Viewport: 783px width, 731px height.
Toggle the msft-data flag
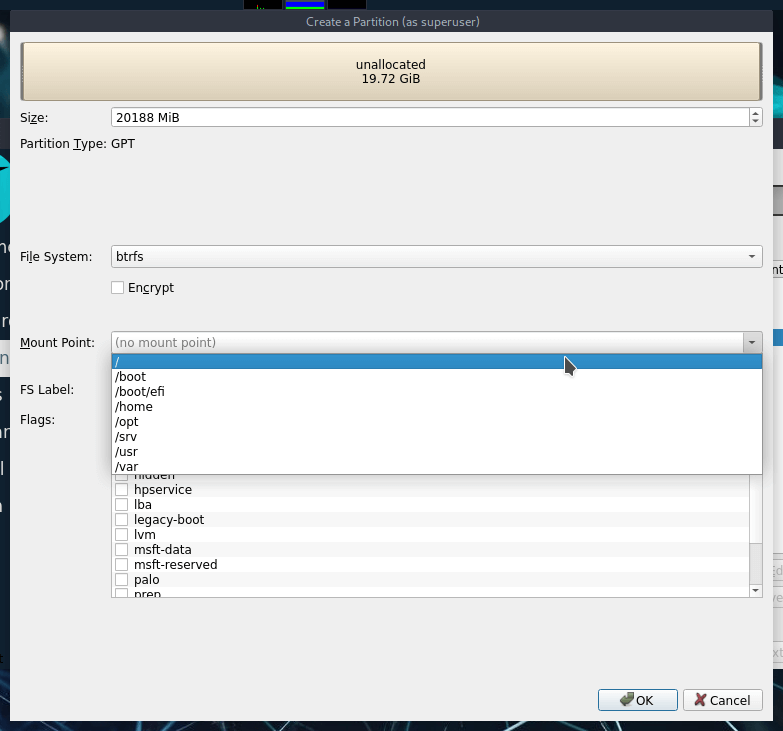click(121, 550)
